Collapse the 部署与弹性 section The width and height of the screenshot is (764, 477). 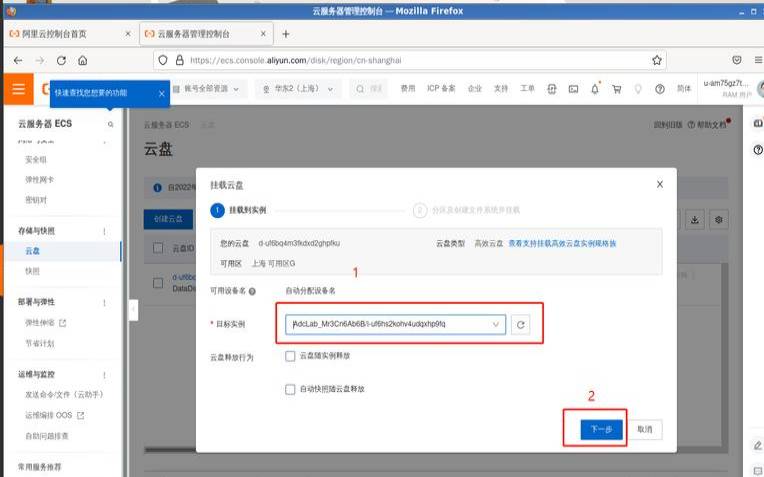[x=104, y=303]
